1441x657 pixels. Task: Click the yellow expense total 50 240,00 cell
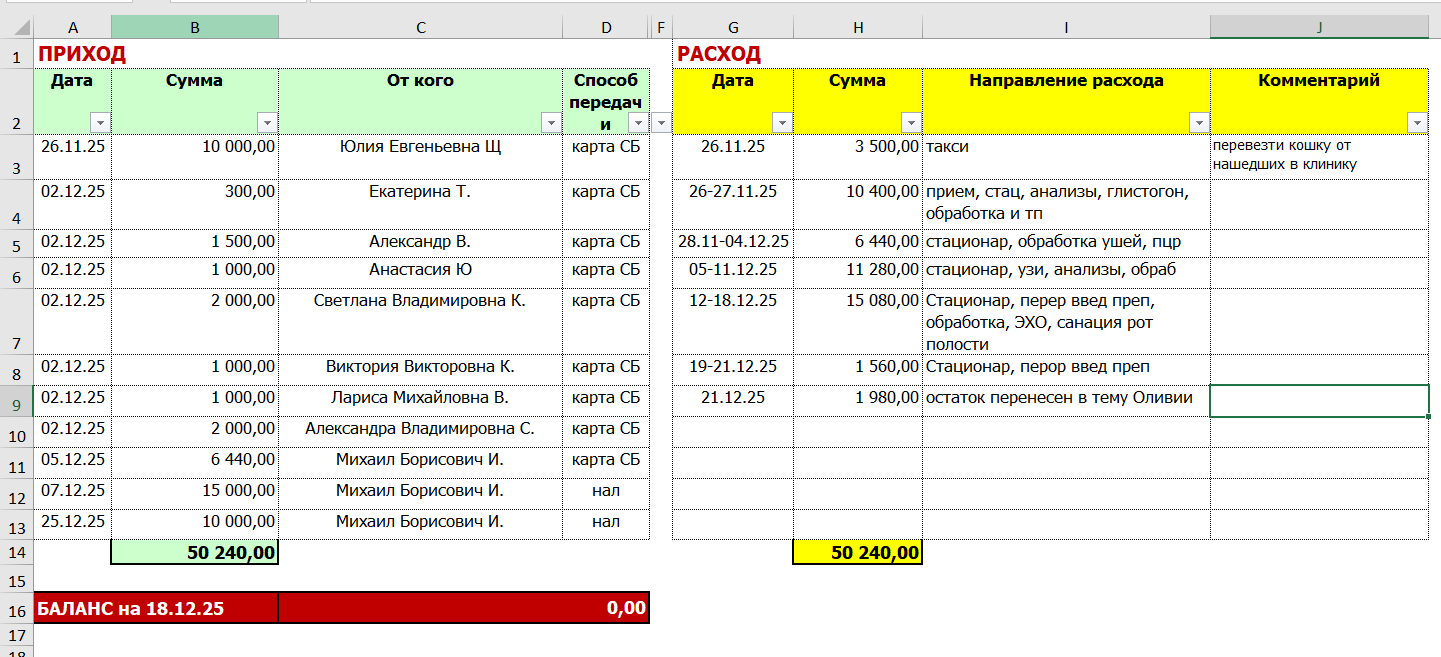[x=857, y=553]
